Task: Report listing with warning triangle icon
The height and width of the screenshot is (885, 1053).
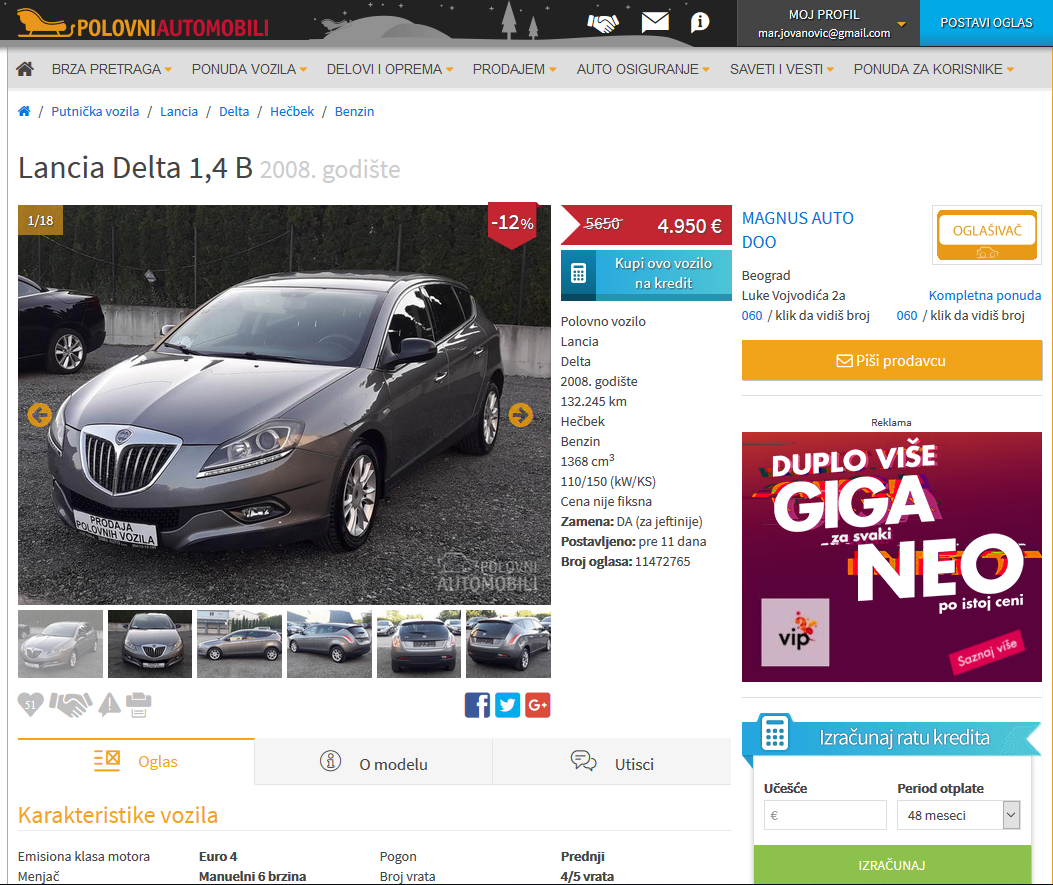Action: click(x=109, y=704)
